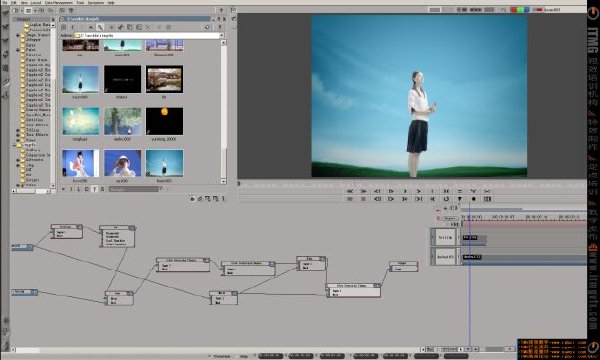Click the Fast-forward double-arrow transport button
This screenshot has height=360, width=600.
(364, 191)
